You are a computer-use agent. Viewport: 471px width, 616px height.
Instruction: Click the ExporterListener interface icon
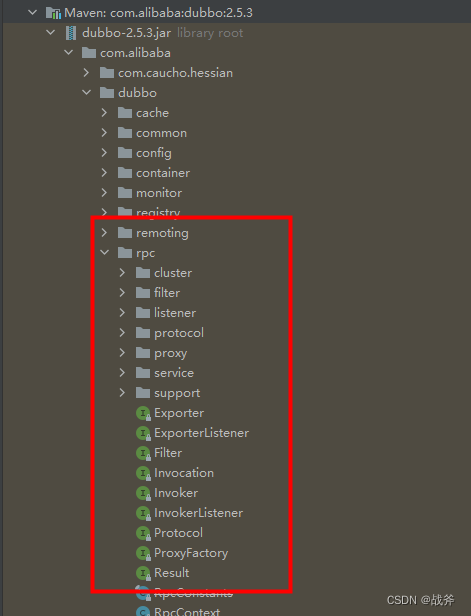pyautogui.click(x=143, y=433)
